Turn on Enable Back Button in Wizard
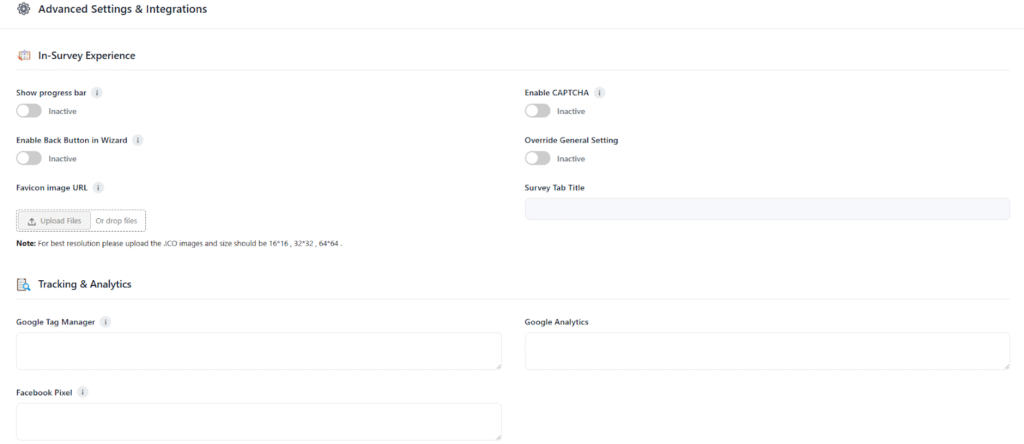 29,158
